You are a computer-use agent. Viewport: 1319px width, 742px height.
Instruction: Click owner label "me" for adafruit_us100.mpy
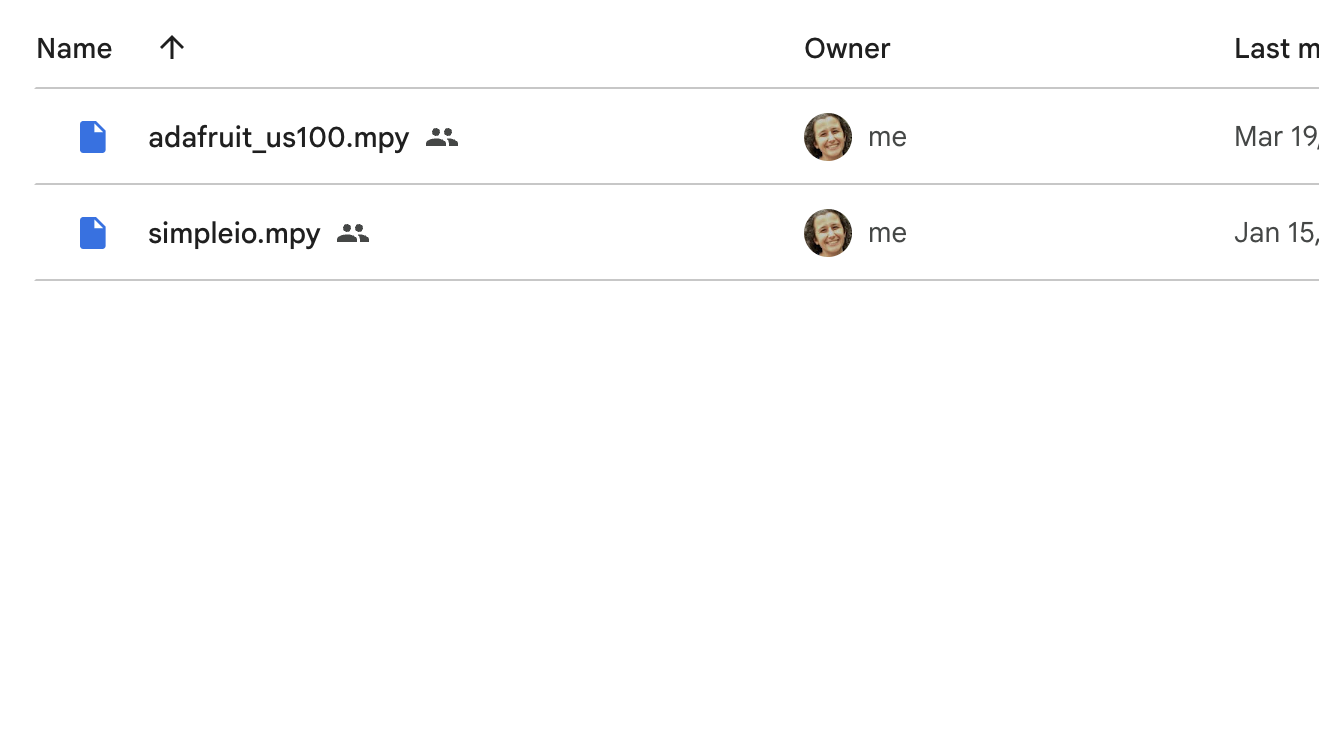click(887, 137)
